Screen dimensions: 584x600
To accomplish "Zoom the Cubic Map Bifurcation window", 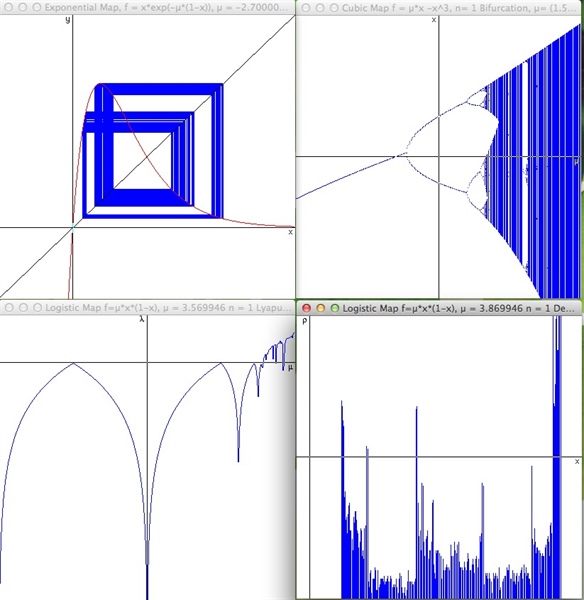I will tap(334, 8).
